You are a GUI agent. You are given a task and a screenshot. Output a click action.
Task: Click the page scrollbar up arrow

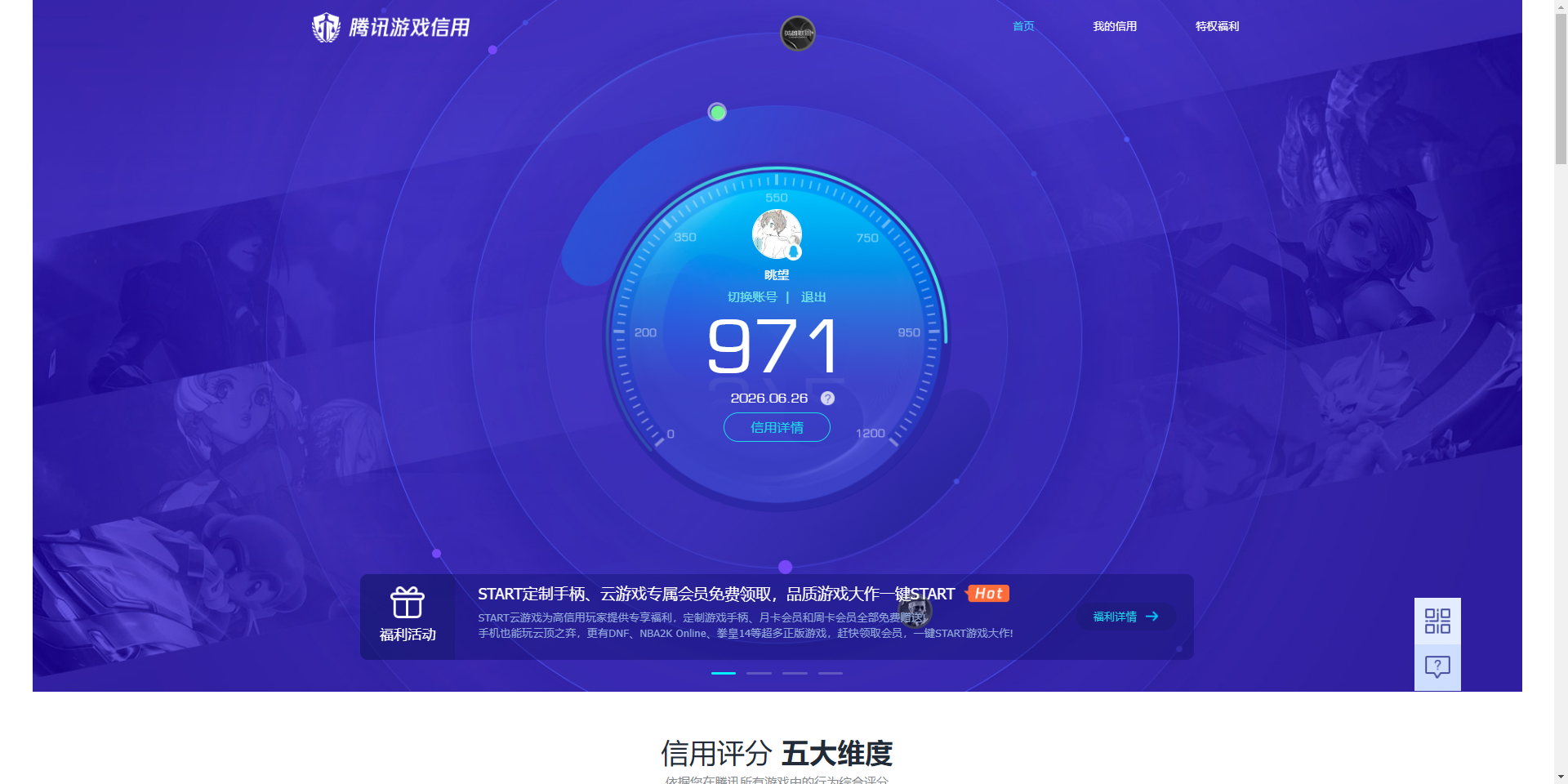(x=1561, y=6)
